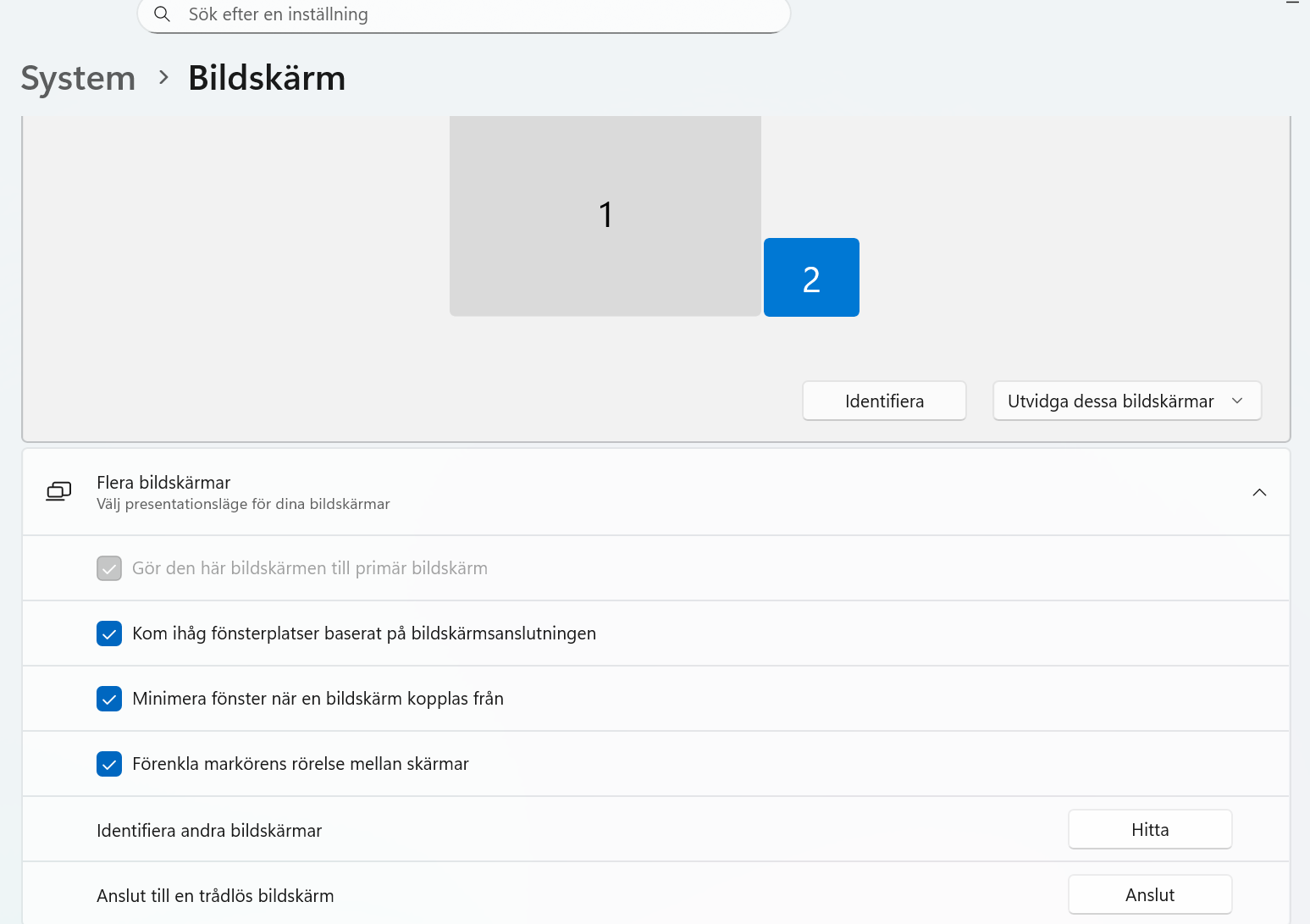
Task: Click 'Anslut till en trådlös bildskärm' label
Action: click(215, 896)
